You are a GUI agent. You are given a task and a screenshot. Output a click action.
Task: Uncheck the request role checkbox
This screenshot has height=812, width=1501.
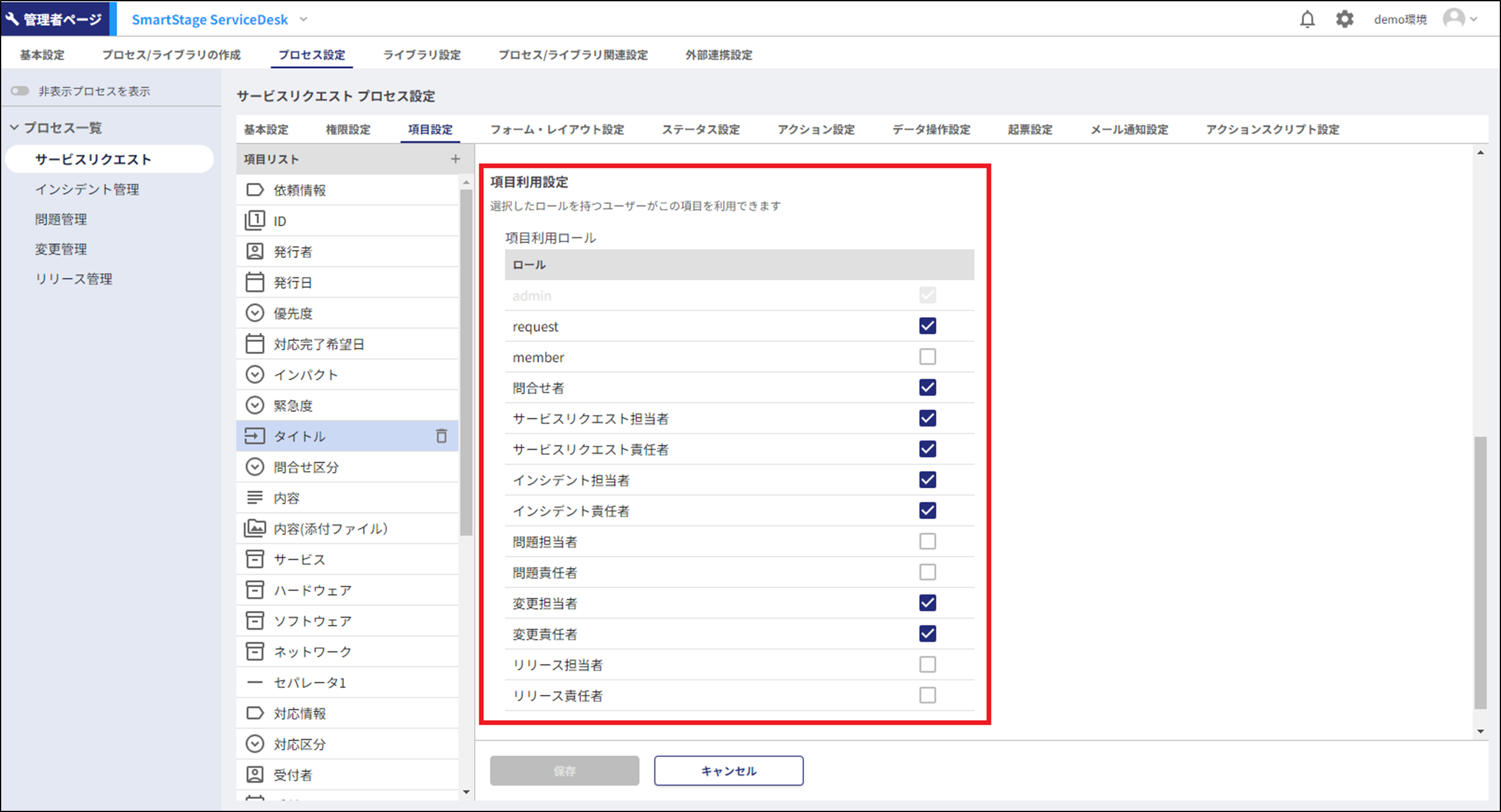tap(927, 326)
